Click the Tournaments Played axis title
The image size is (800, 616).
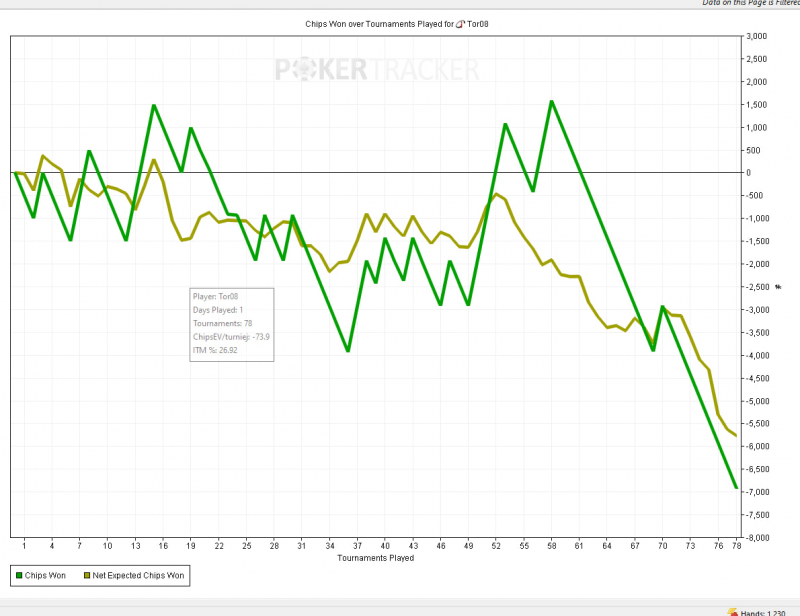(375, 558)
